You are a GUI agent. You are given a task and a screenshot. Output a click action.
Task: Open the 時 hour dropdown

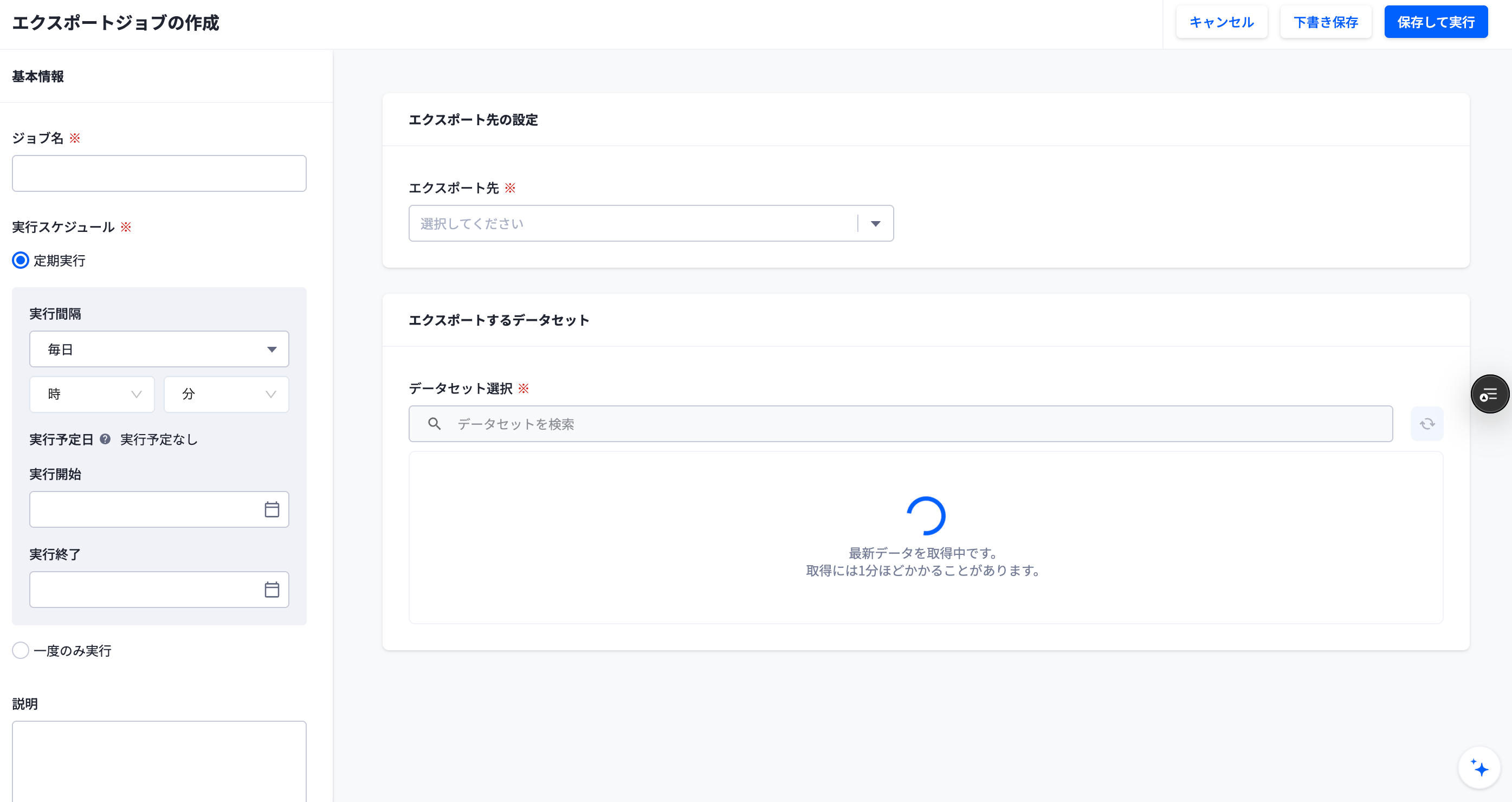pos(92,394)
